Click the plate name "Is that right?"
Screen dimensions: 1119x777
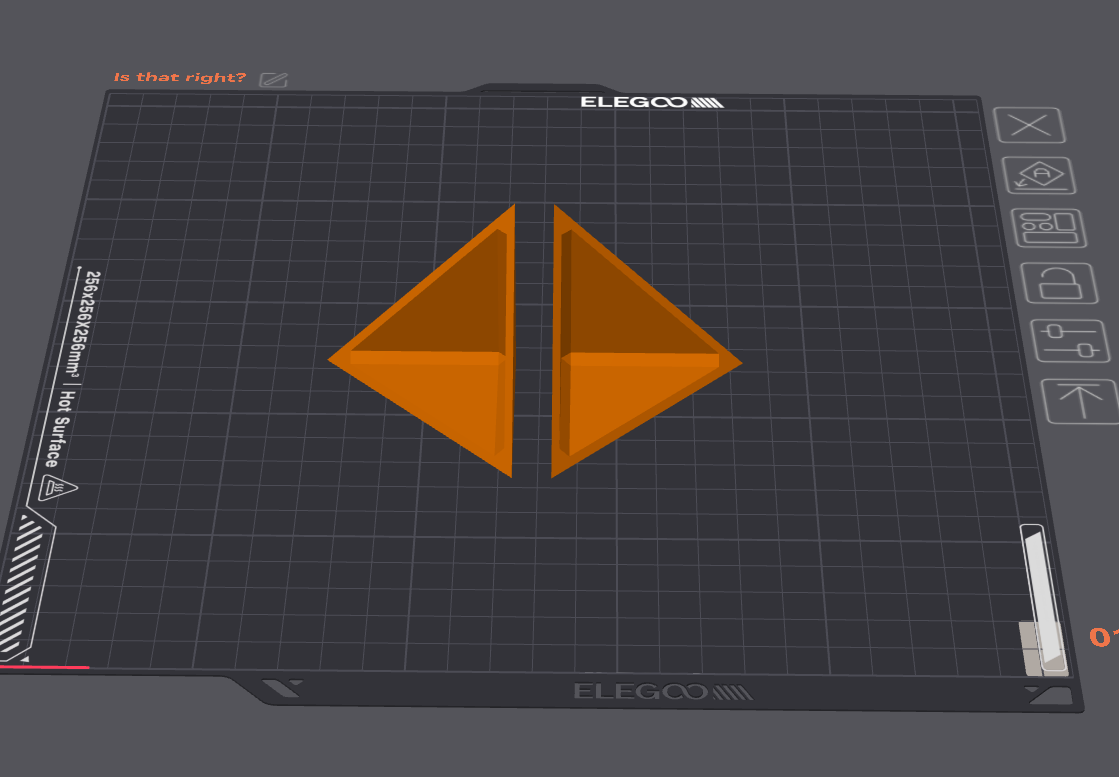(180, 77)
